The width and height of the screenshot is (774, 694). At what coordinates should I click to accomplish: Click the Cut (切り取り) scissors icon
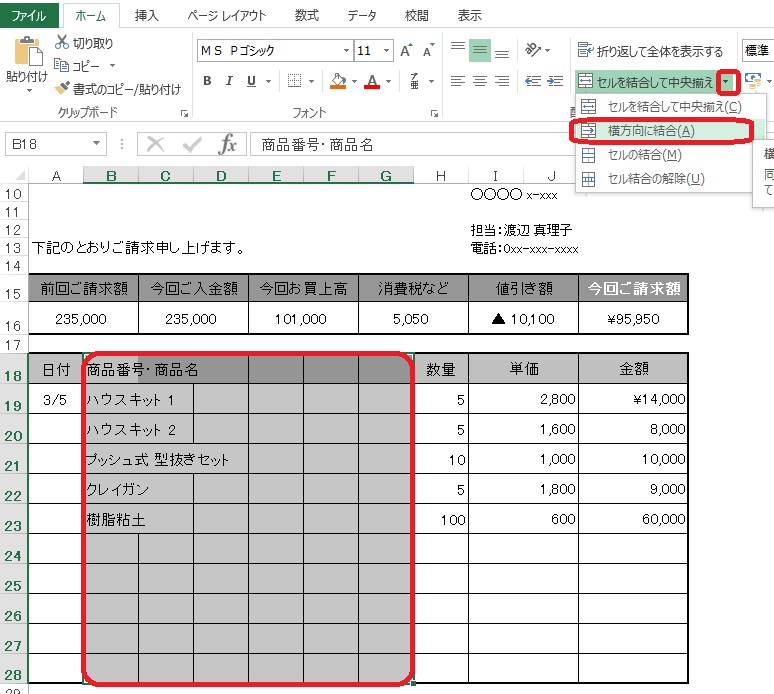pyautogui.click(x=62, y=43)
